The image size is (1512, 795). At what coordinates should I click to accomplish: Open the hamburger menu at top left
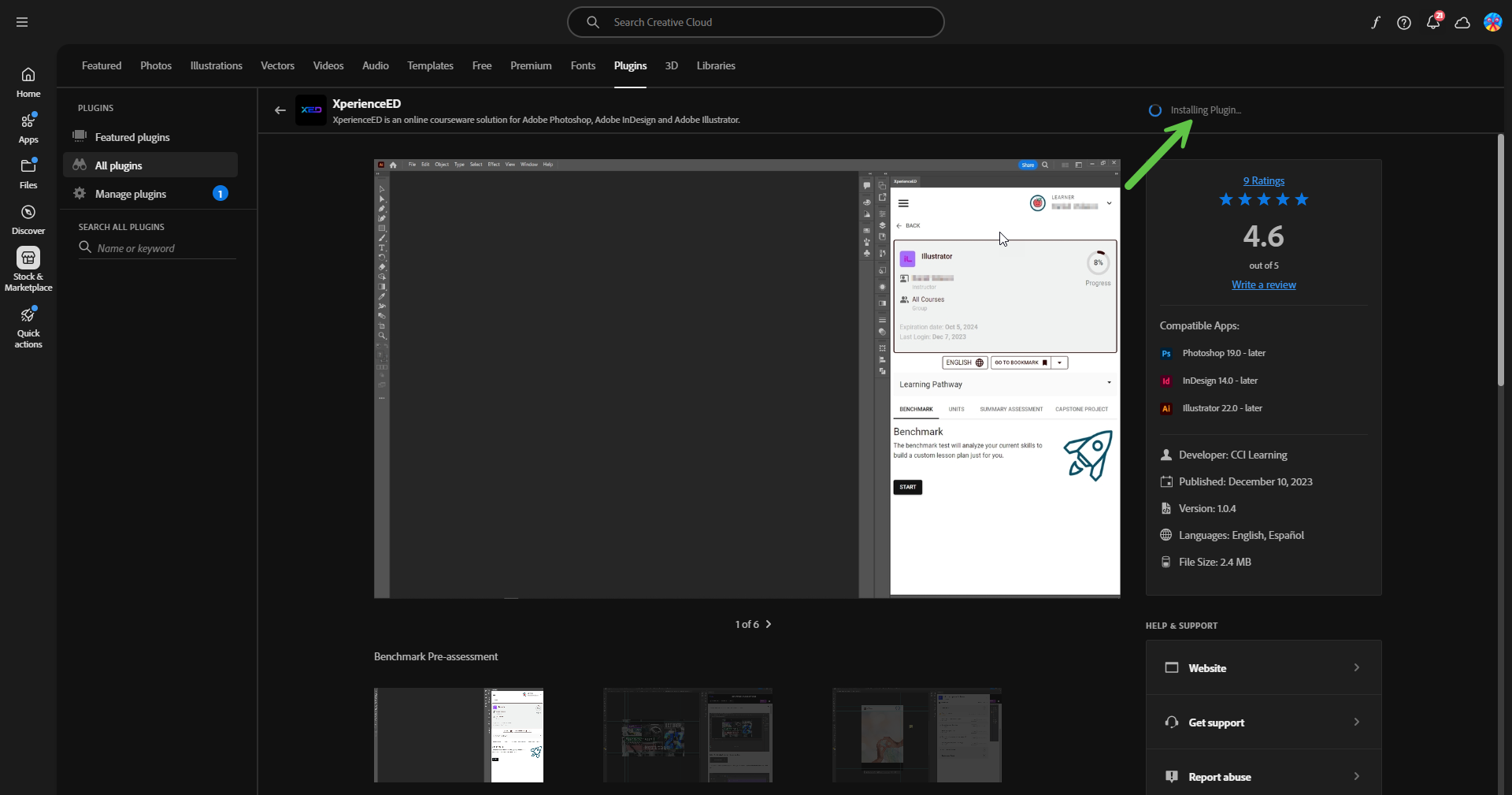coord(22,22)
